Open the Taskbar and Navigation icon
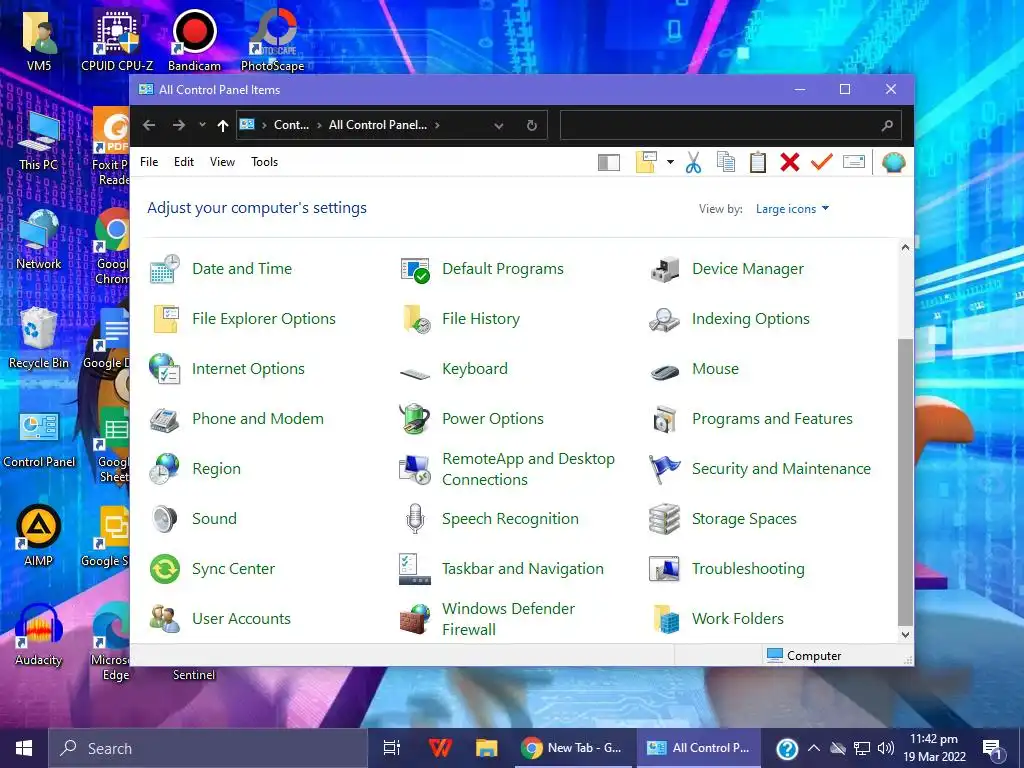 coord(415,569)
